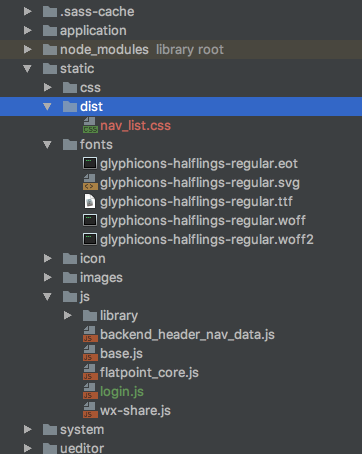The image size is (362, 454).
Task: Click the icon folder's folder icon
Action: [70, 258]
